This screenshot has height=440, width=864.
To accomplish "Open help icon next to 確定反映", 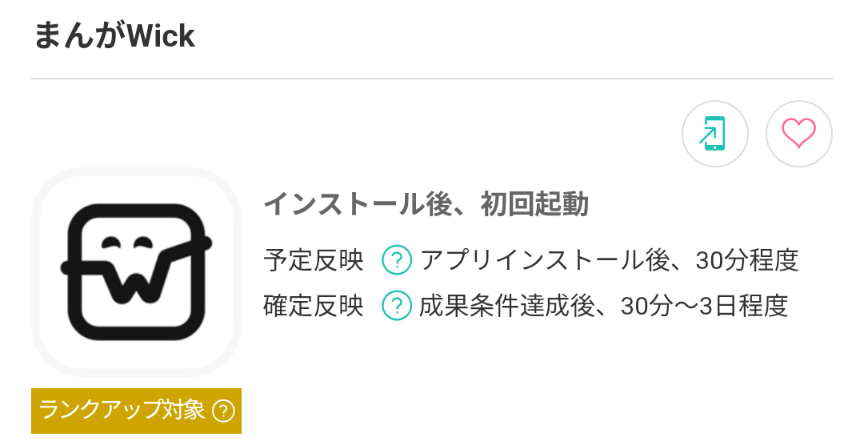I will [x=397, y=306].
